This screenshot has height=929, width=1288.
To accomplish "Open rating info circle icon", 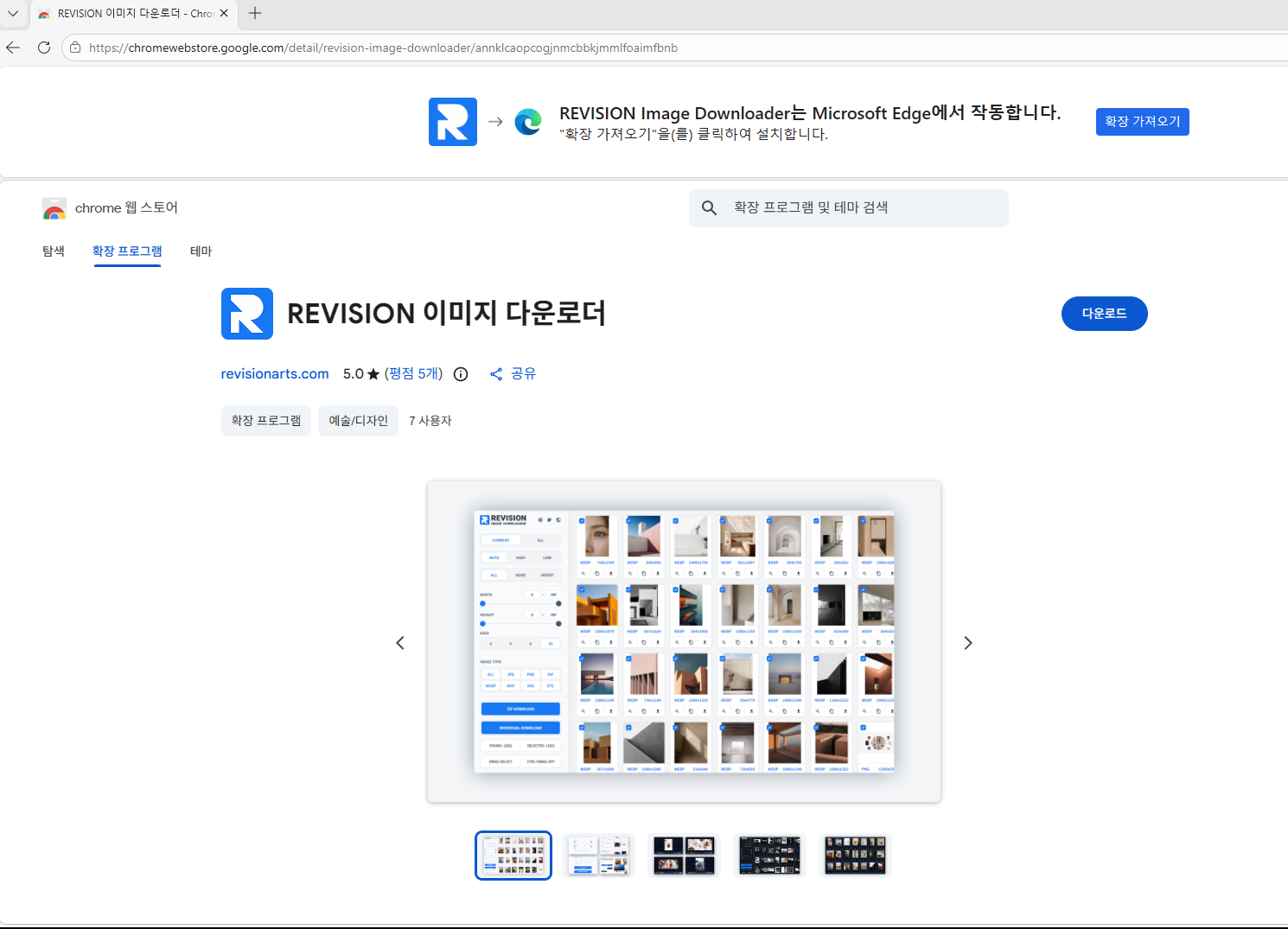I will pyautogui.click(x=461, y=374).
